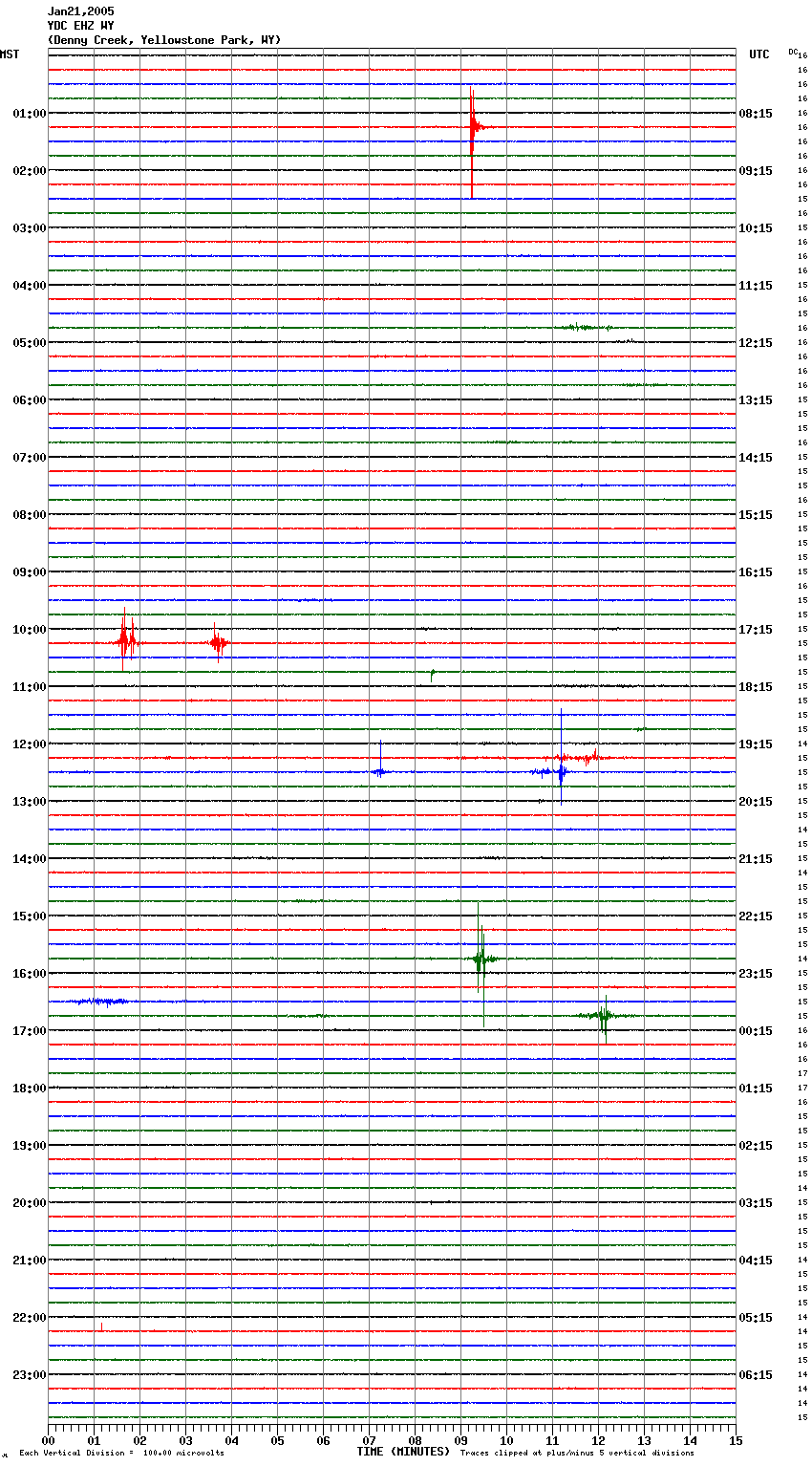
Task: Select the '04:00' MST time label
Action: [29, 286]
